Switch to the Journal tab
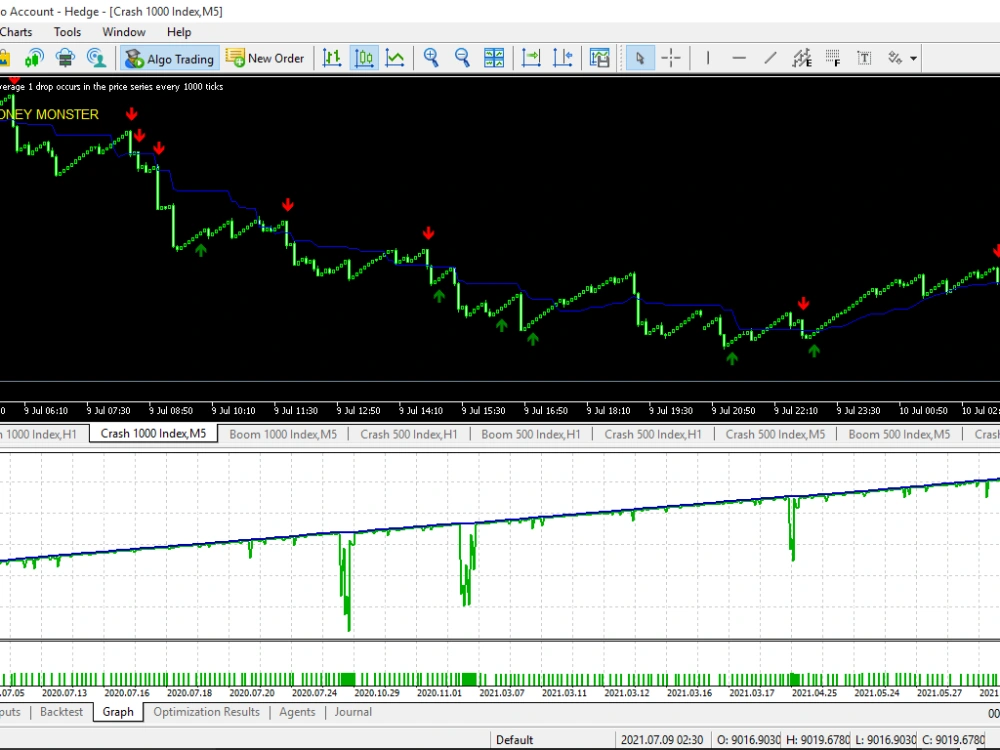 coord(352,712)
